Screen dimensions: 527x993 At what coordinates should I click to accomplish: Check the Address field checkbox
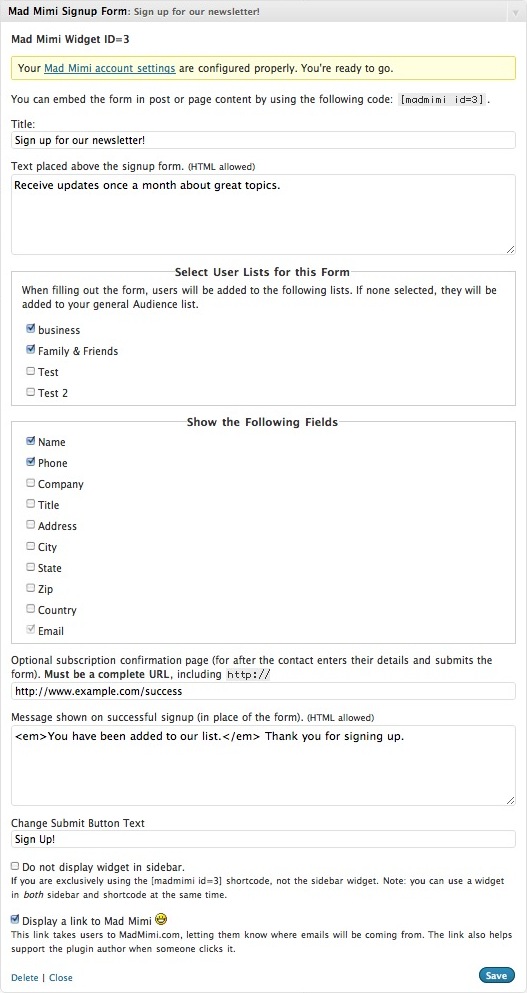tap(30, 525)
